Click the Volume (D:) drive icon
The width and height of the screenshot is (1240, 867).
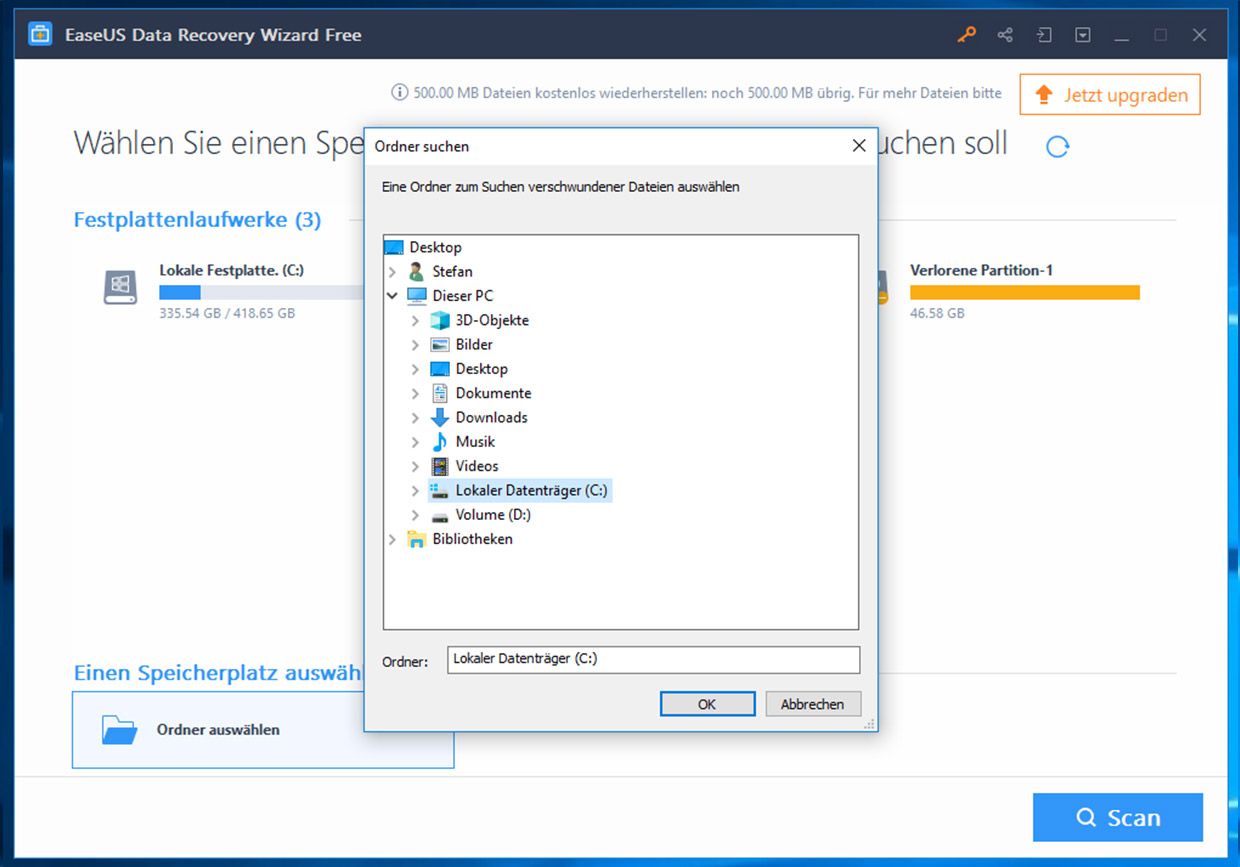click(440, 516)
